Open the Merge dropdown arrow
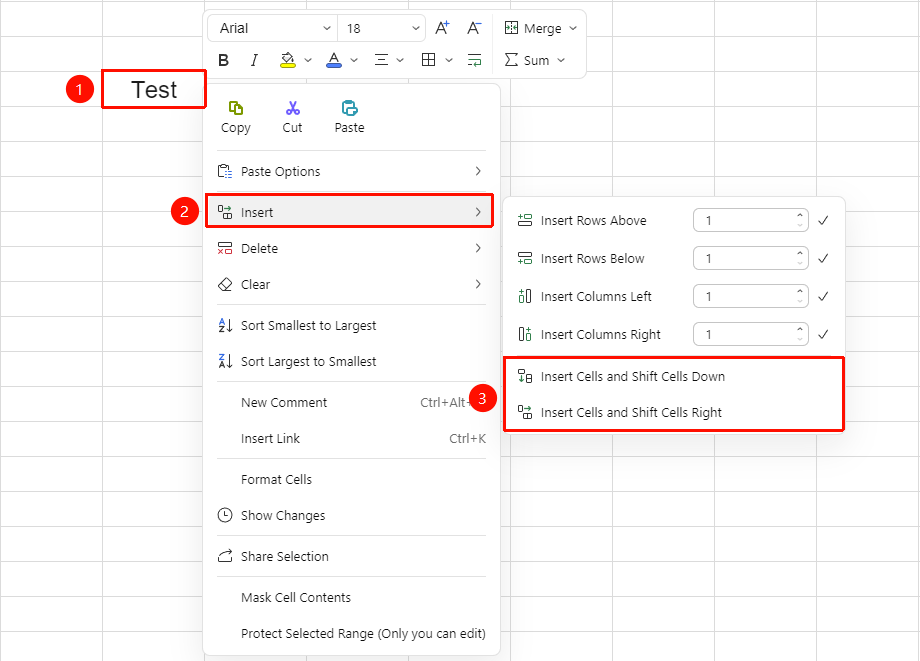 (573, 28)
